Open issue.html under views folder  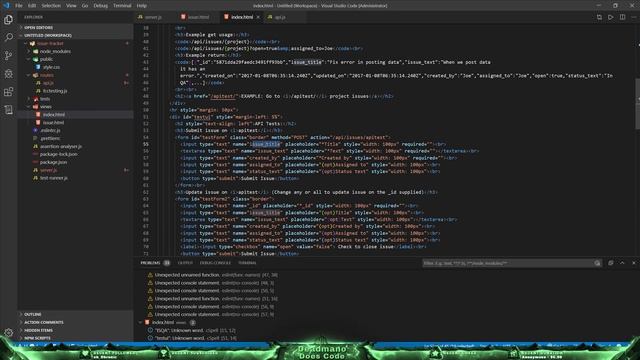pyautogui.click(x=53, y=122)
